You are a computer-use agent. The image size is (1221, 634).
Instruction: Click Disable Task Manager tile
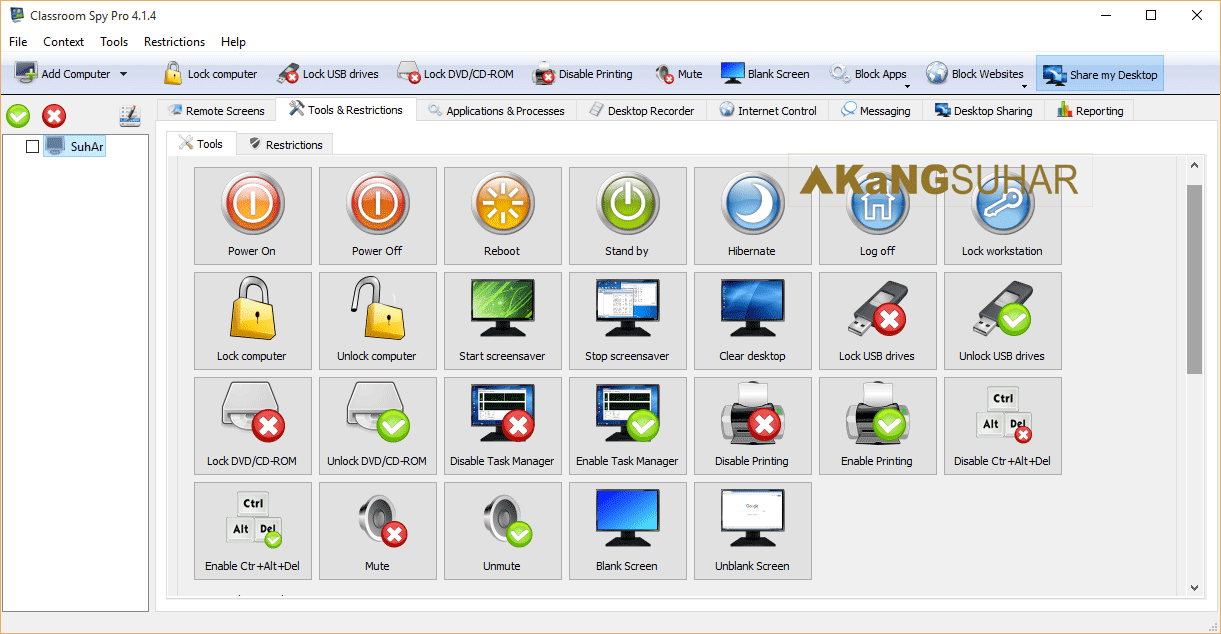point(502,425)
